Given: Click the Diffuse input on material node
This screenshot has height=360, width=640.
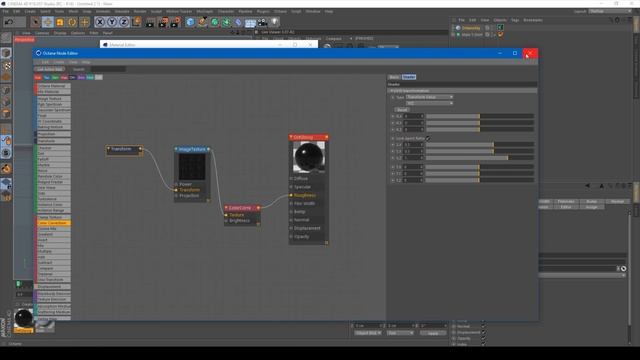Looking at the screenshot, I should coord(301,179).
